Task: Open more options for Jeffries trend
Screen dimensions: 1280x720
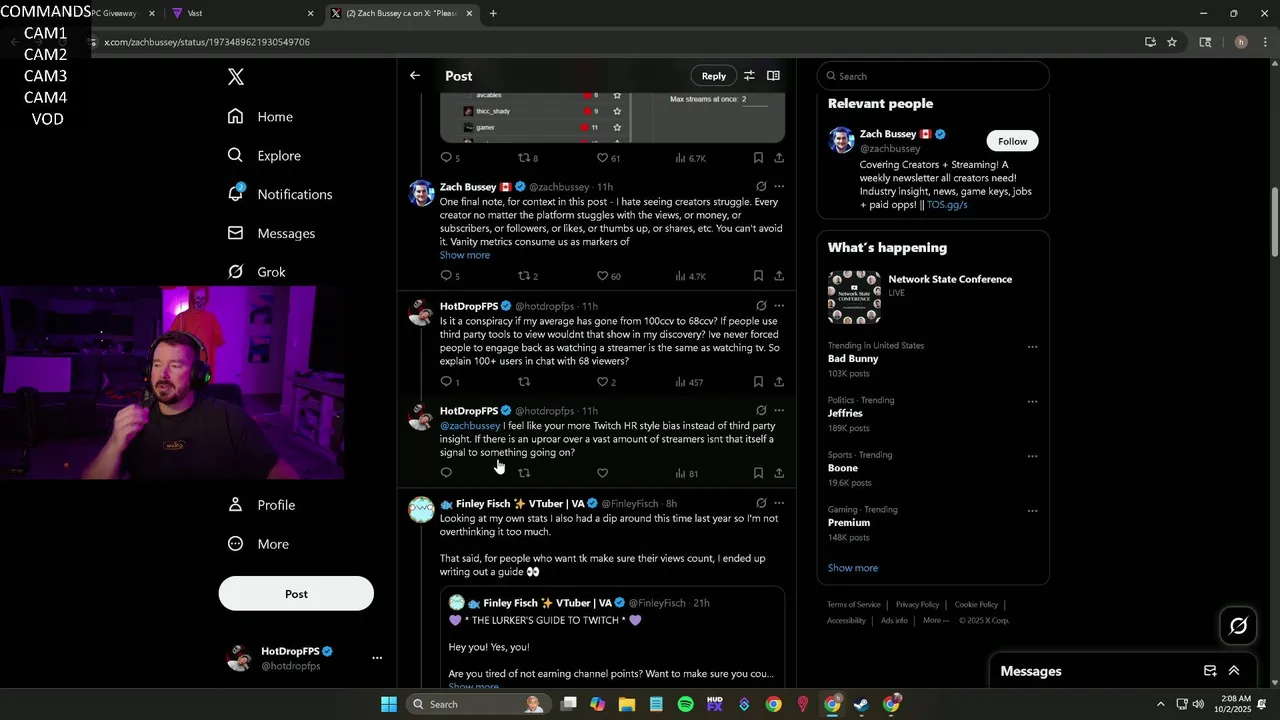Action: point(1032,402)
